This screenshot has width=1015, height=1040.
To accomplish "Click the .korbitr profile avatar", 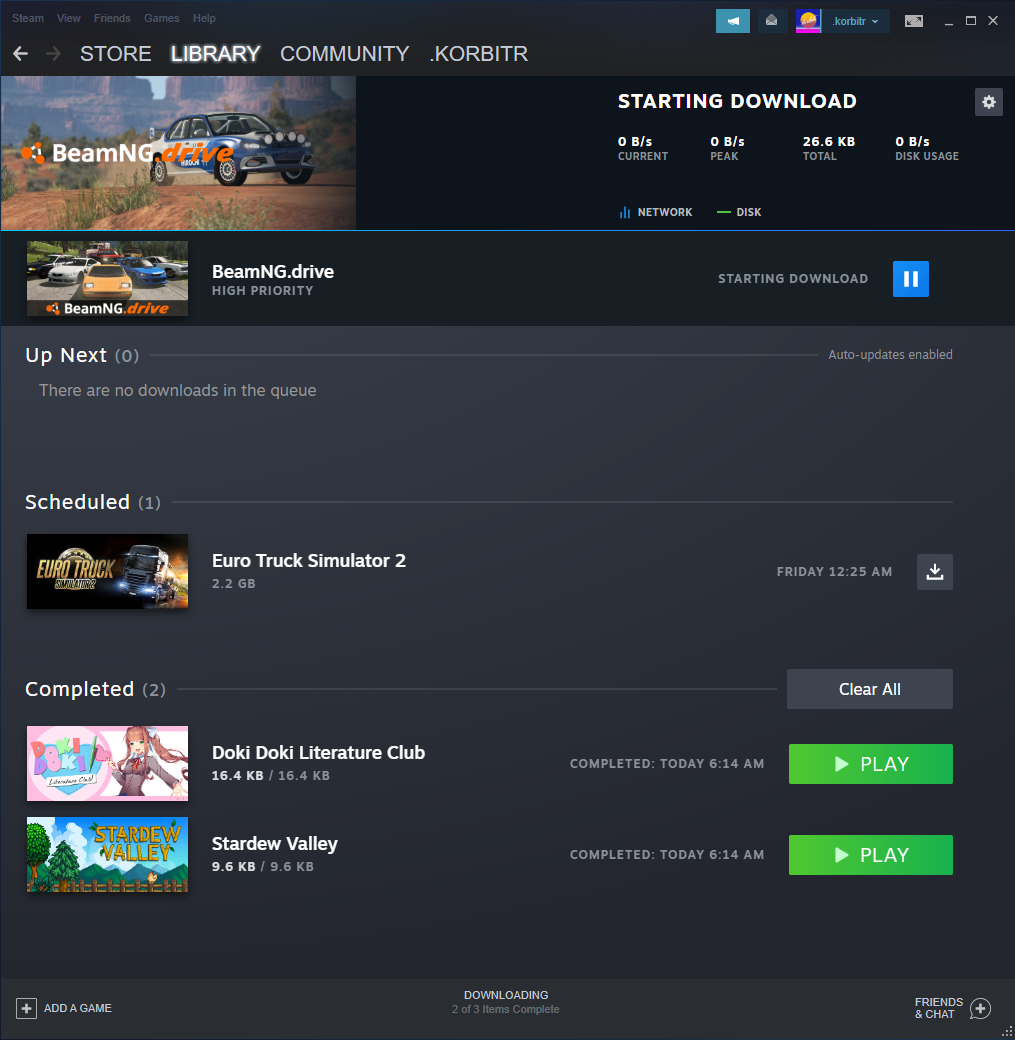I will 808,21.
